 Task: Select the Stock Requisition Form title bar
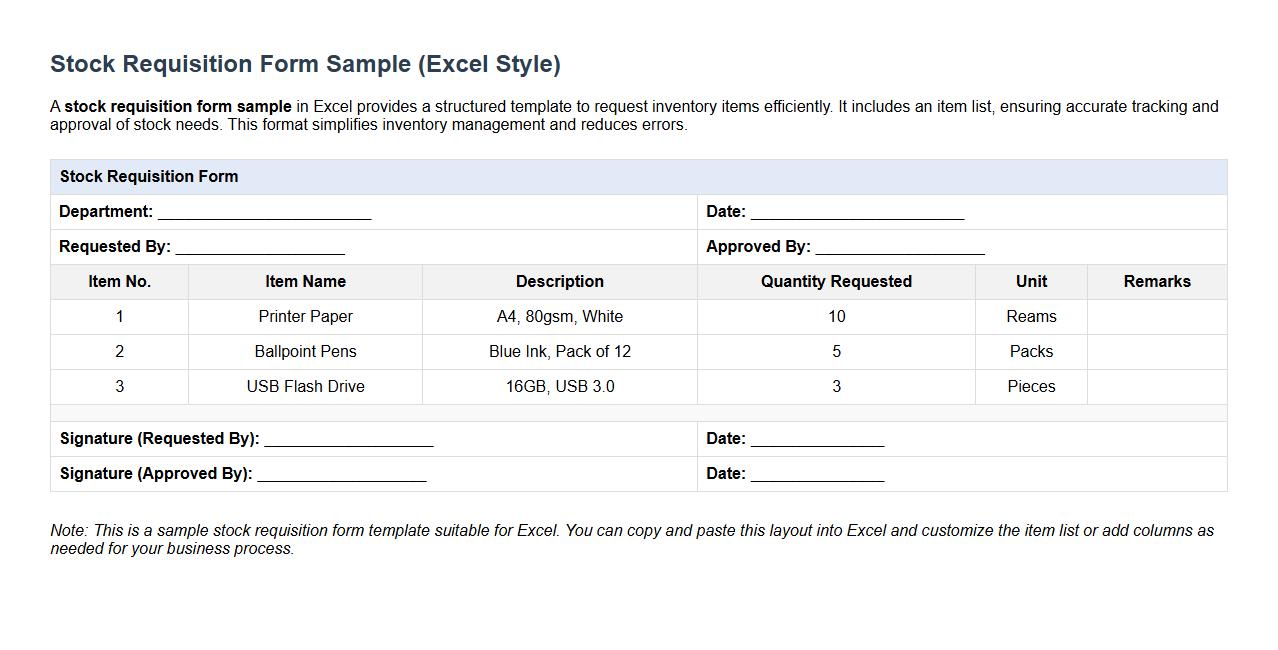[x=148, y=176]
